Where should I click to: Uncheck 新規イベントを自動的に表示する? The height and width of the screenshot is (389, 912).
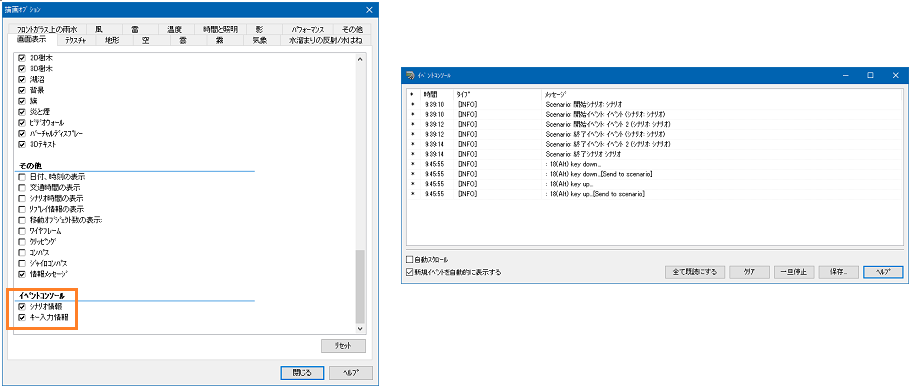(x=409, y=272)
